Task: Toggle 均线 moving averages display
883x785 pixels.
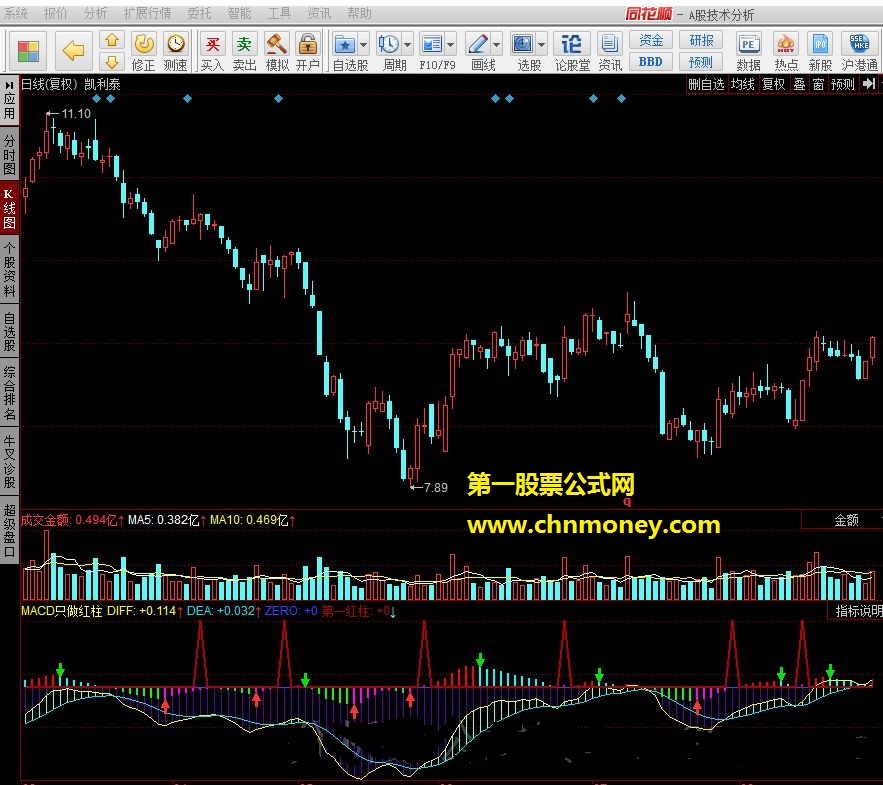Action: click(x=742, y=84)
